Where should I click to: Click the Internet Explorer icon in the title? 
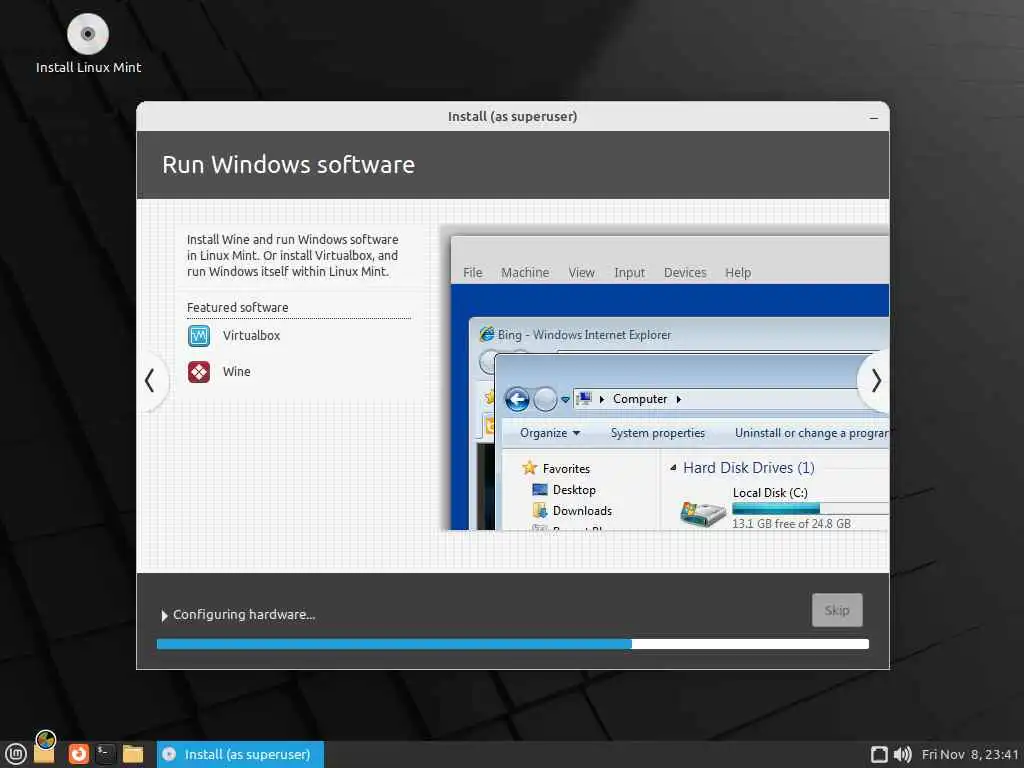pyautogui.click(x=487, y=334)
